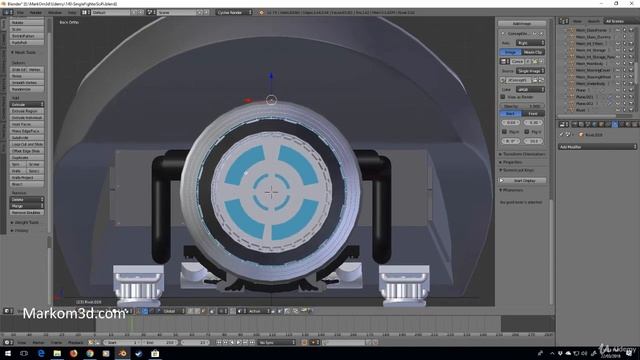Select Back background image placement

click(x=510, y=113)
